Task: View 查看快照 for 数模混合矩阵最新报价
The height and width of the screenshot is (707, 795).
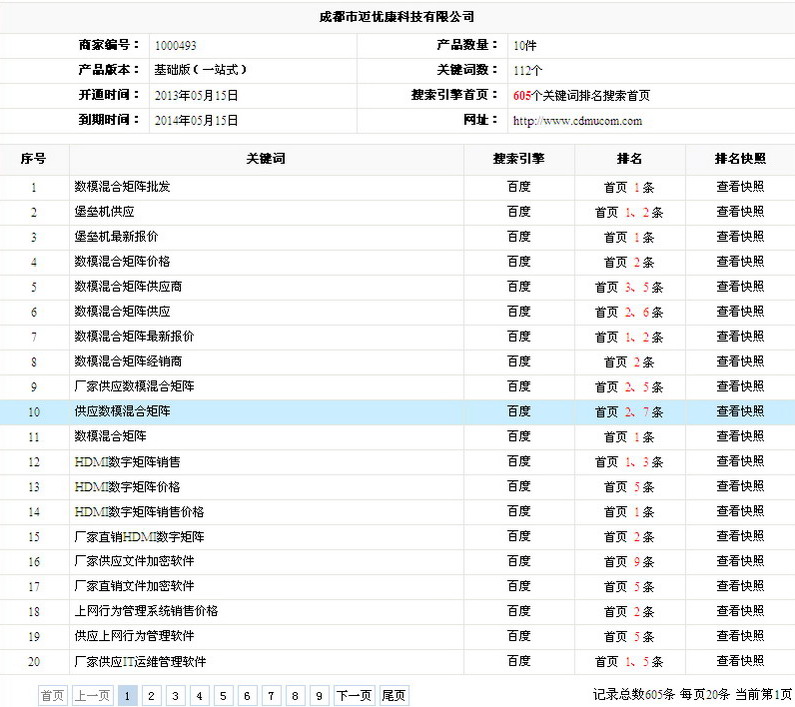Action: [x=740, y=336]
